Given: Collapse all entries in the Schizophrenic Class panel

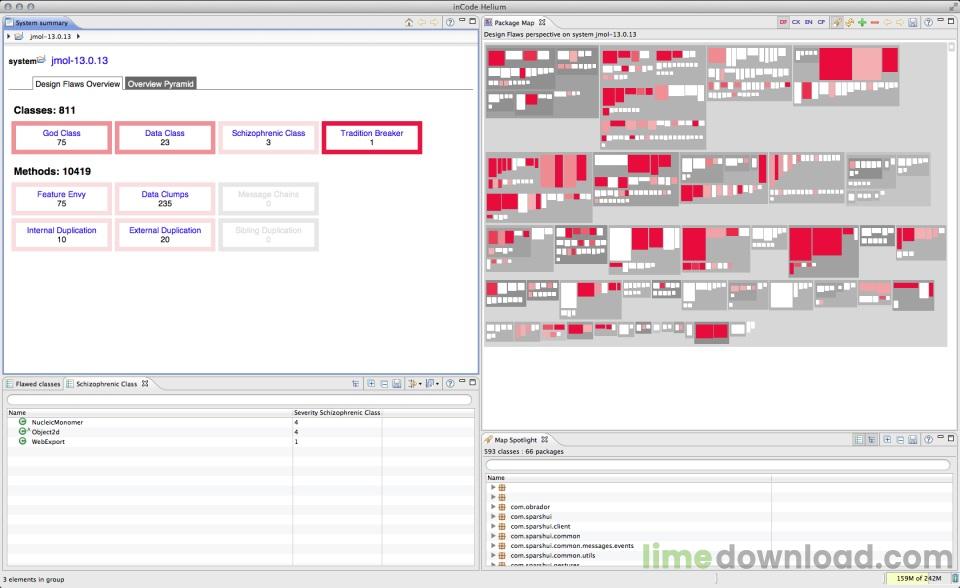Looking at the screenshot, I should coord(384,383).
